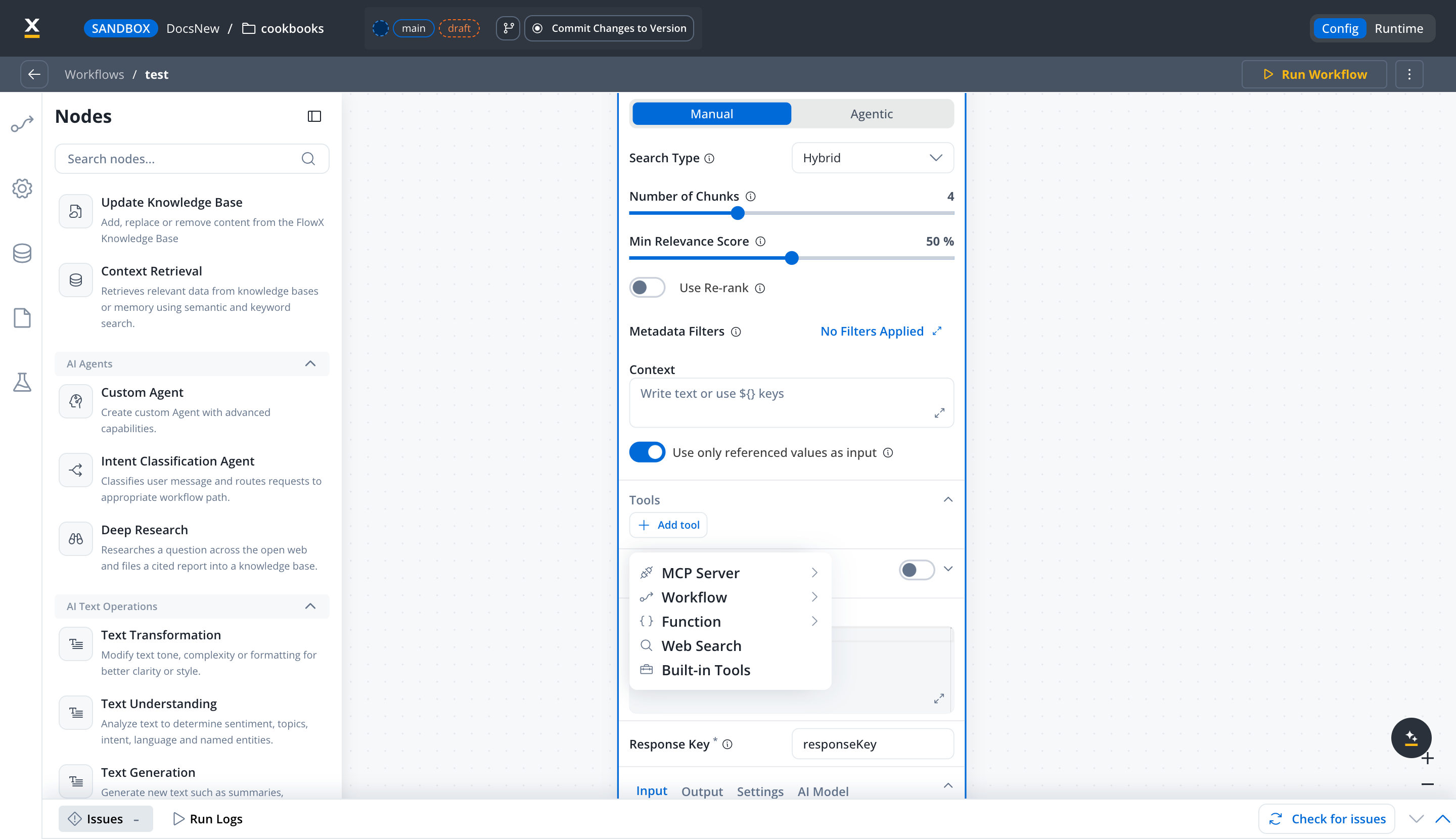Viewport: 1456px width, 839px height.
Task: Click Use Re-rank info icon
Action: (760, 288)
